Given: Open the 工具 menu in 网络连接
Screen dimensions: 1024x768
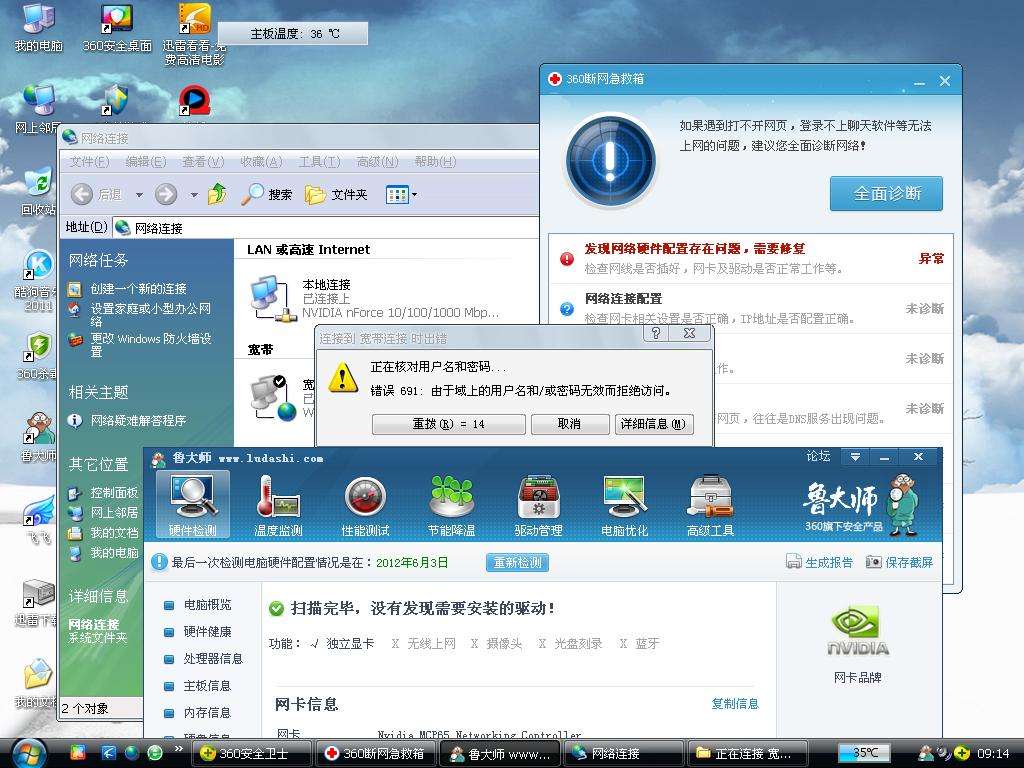Looking at the screenshot, I should pos(318,161).
